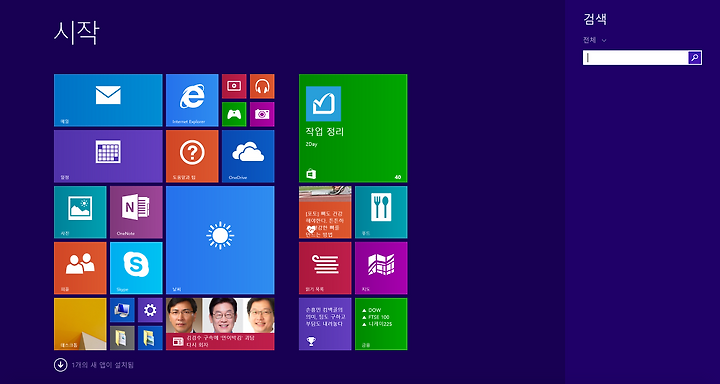Open the Xbox Games controller tile
The width and height of the screenshot is (720, 384).
pos(234,114)
